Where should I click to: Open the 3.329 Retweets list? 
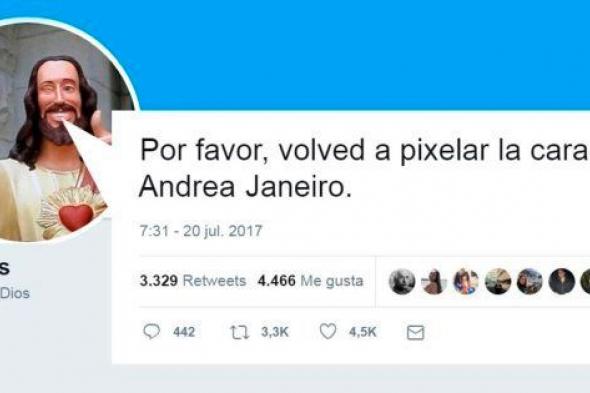(193, 281)
